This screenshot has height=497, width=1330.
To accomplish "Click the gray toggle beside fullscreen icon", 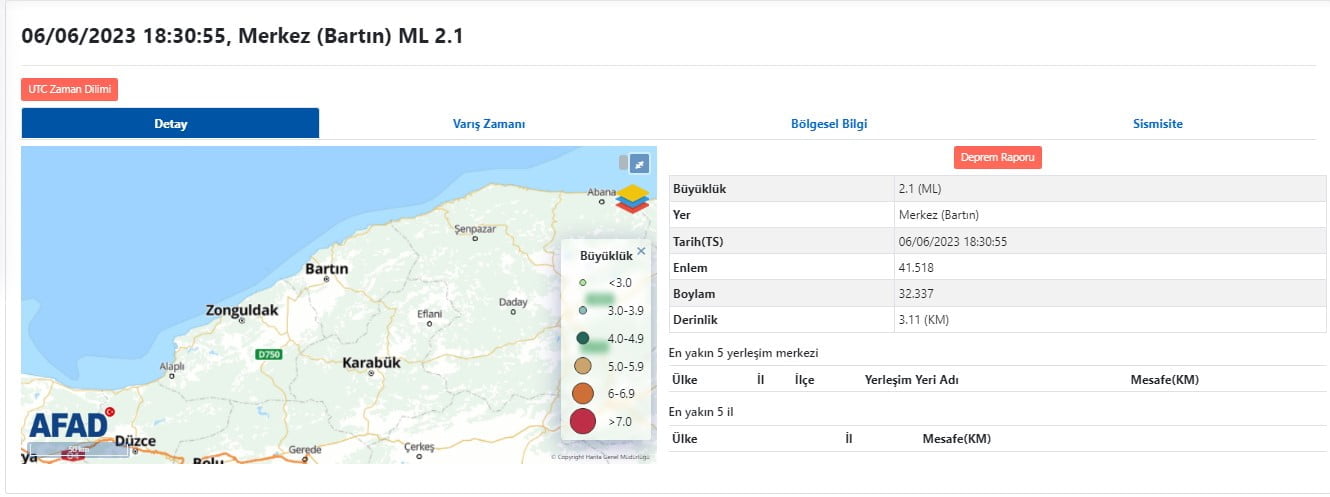I will pos(623,163).
